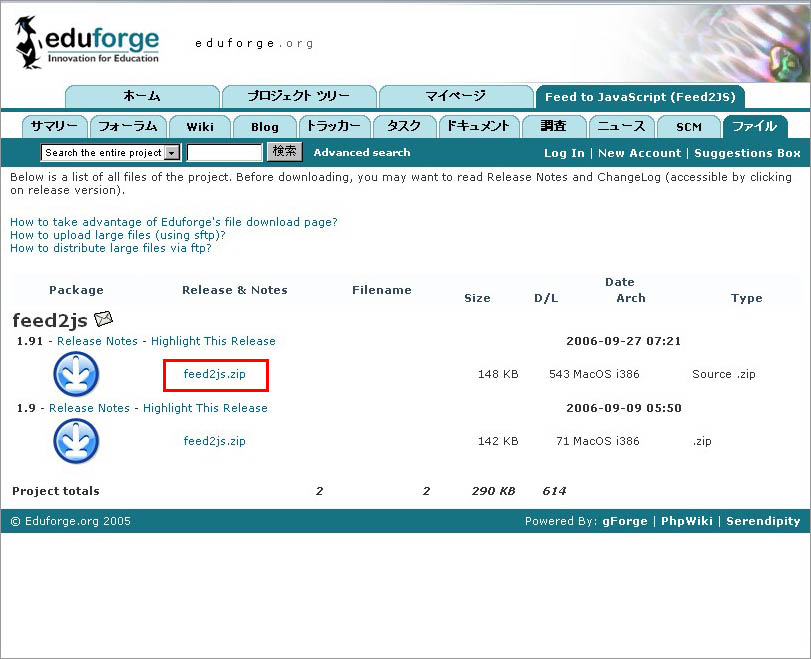Switch to the フォーラム project tab
The height and width of the screenshot is (659, 811).
[x=128, y=126]
